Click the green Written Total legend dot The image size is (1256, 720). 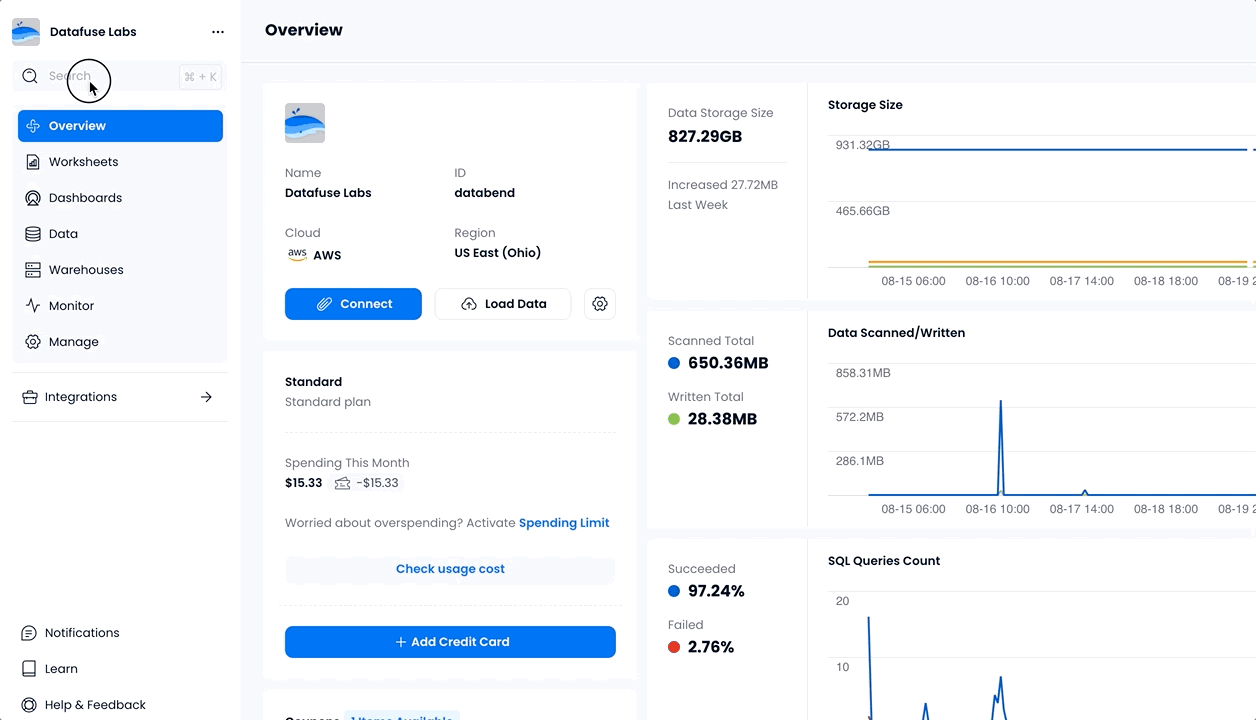(x=674, y=419)
